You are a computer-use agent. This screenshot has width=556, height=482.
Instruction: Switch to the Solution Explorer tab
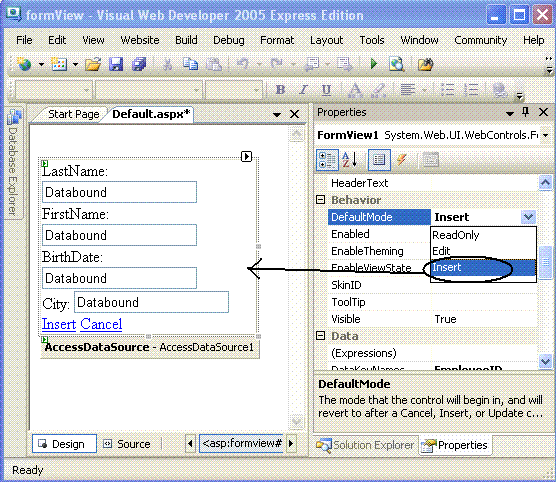pos(365,445)
